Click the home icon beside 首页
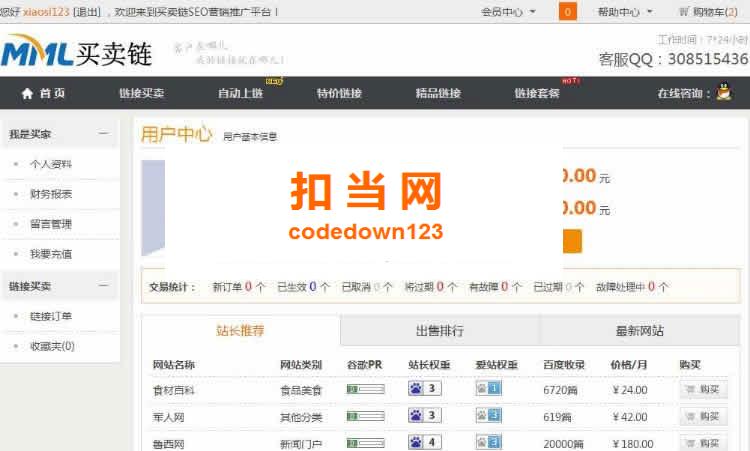This screenshot has width=750, height=451. pyautogui.click(x=27, y=93)
